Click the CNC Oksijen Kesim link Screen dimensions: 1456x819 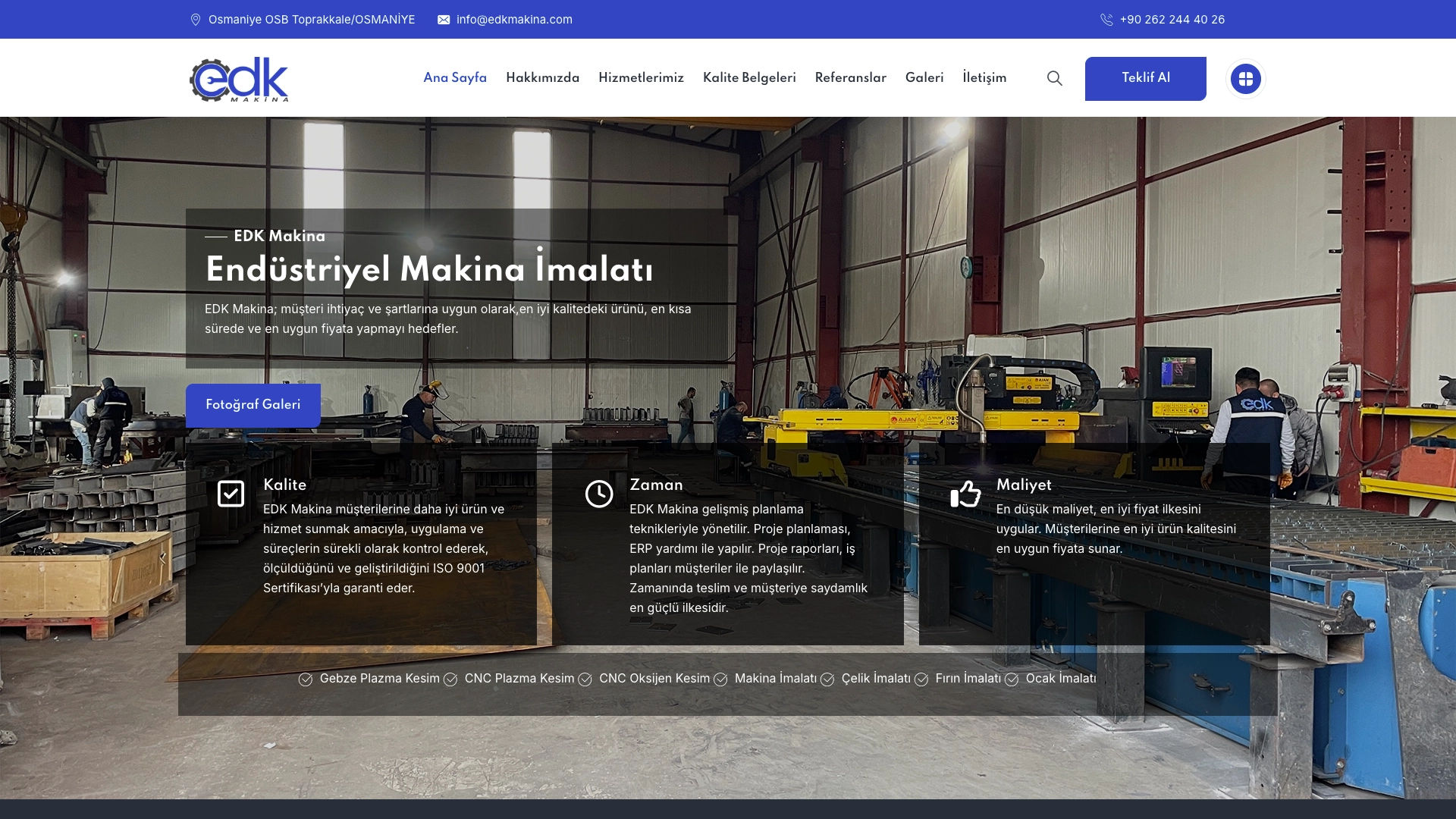coord(654,678)
